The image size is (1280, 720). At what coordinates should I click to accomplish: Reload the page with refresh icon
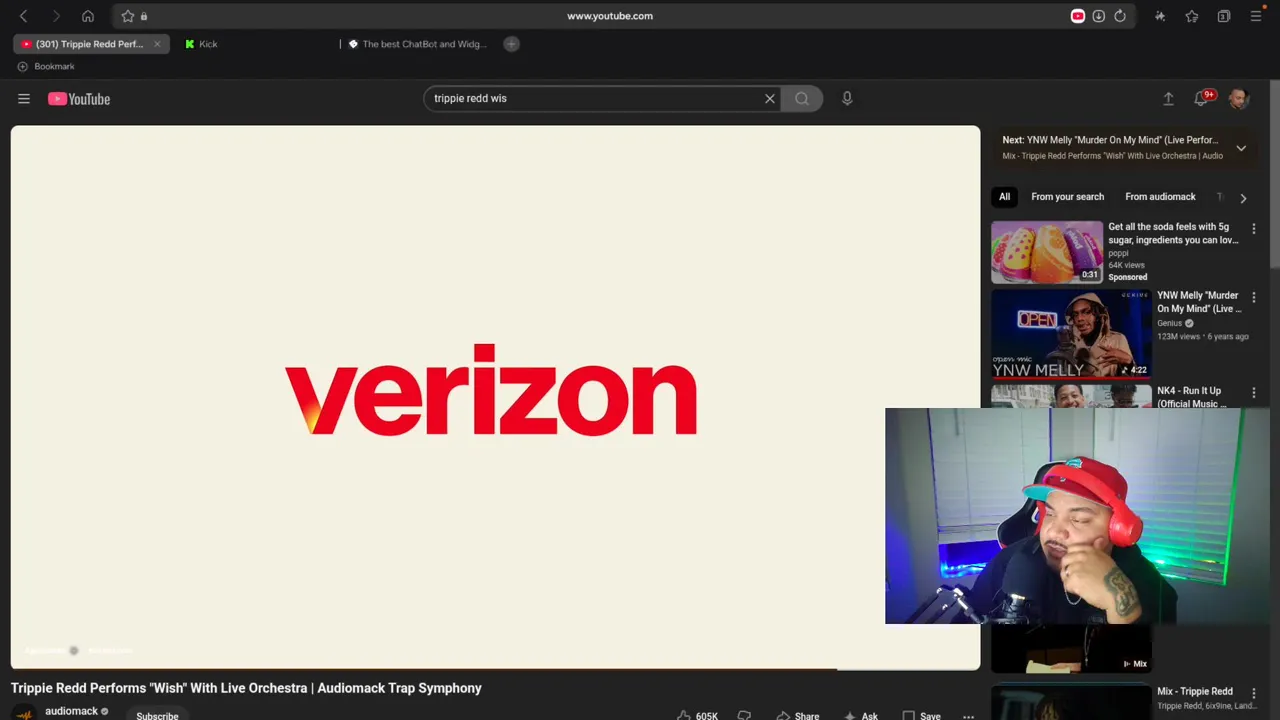pyautogui.click(x=1120, y=16)
